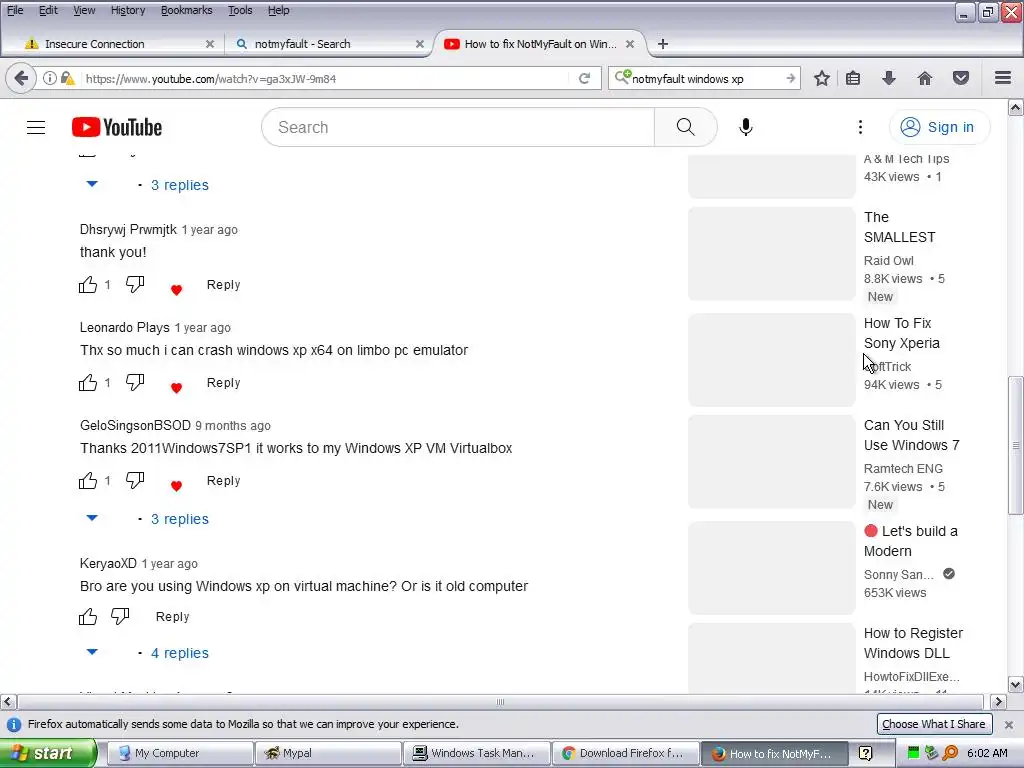This screenshot has width=1024, height=768.
Task: Open the Tools menu
Action: pyautogui.click(x=240, y=10)
